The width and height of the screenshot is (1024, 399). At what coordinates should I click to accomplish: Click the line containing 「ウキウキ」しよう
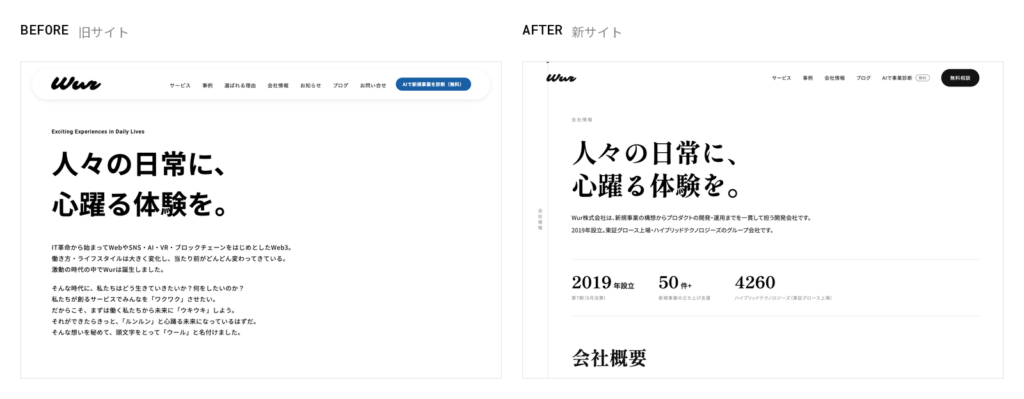[x=143, y=310]
